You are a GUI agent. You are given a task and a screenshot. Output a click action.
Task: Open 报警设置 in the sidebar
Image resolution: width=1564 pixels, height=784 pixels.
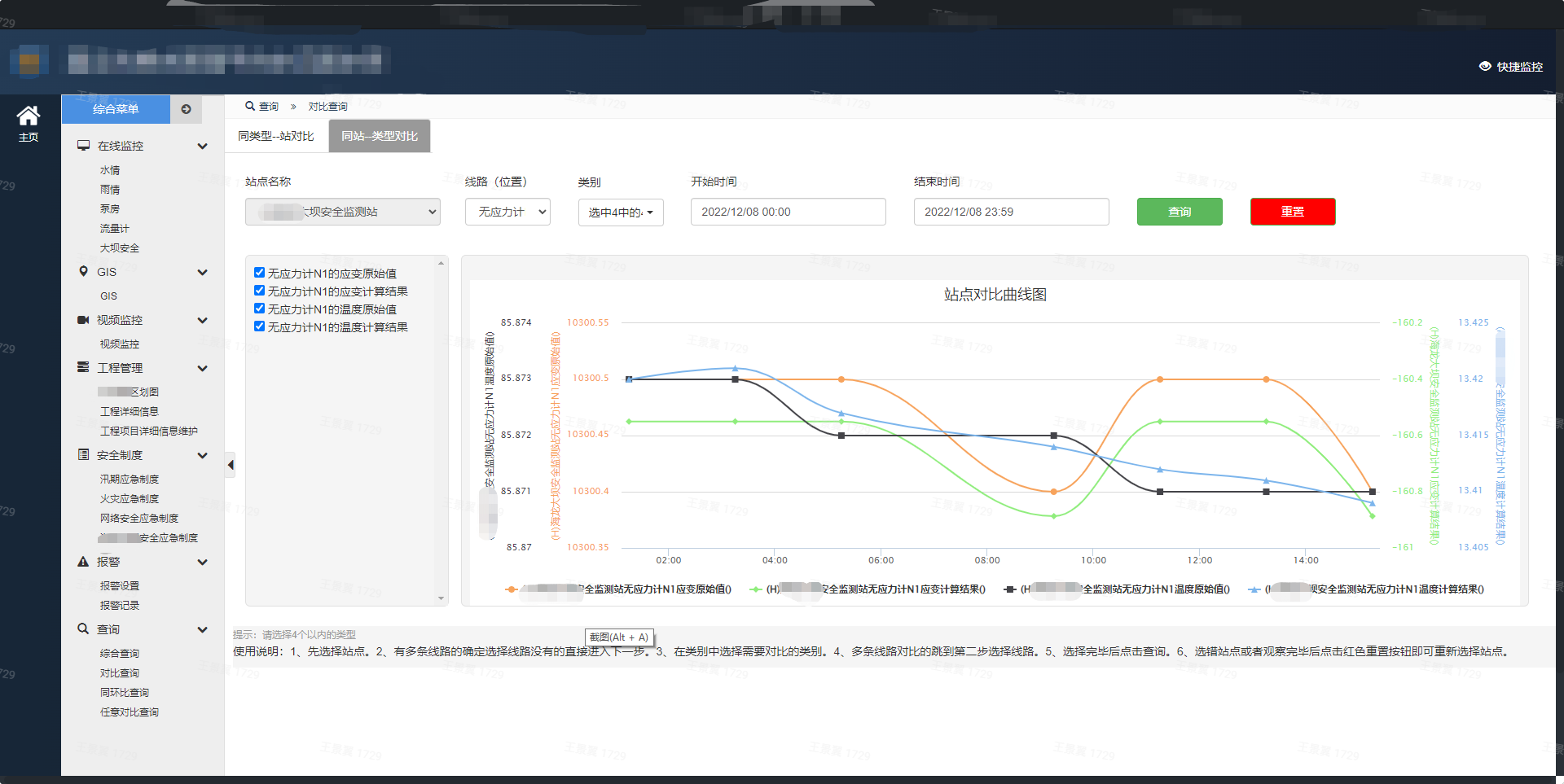pyautogui.click(x=120, y=586)
